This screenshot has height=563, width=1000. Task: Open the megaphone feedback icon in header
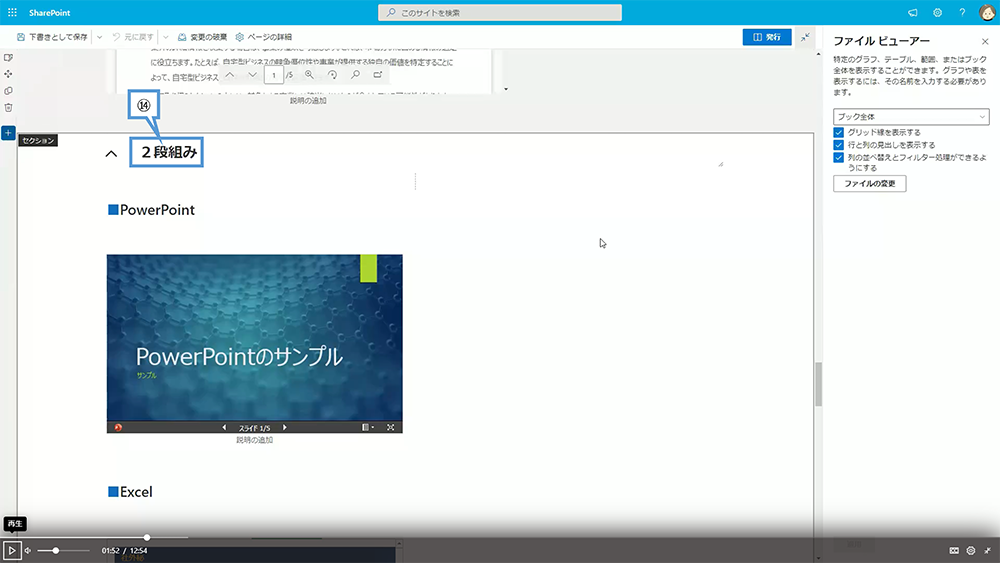(x=913, y=13)
